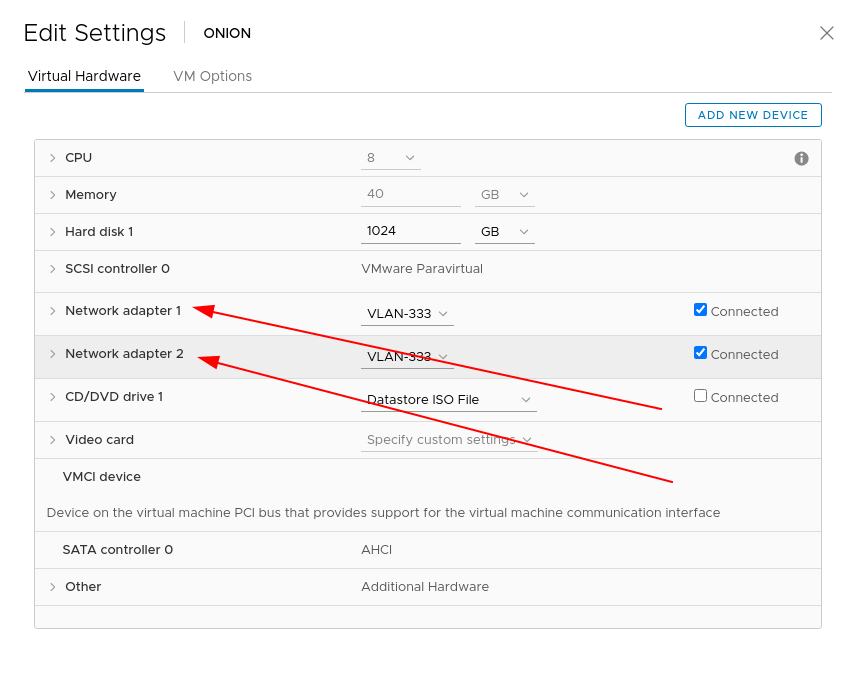This screenshot has height=692, width=845.
Task: Expand the Other hardware row
Action: coord(52,587)
